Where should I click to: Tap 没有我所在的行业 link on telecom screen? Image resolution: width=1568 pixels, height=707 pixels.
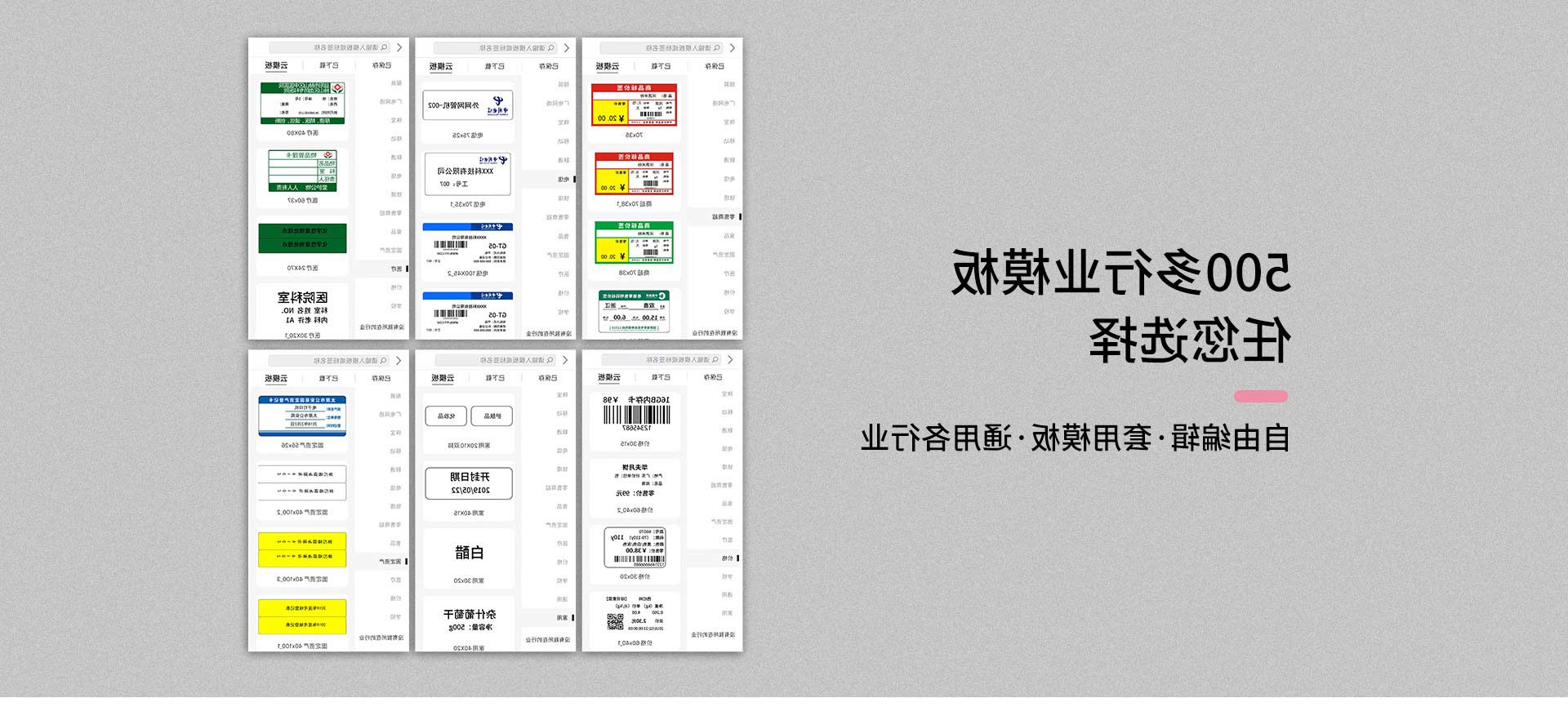click(548, 334)
